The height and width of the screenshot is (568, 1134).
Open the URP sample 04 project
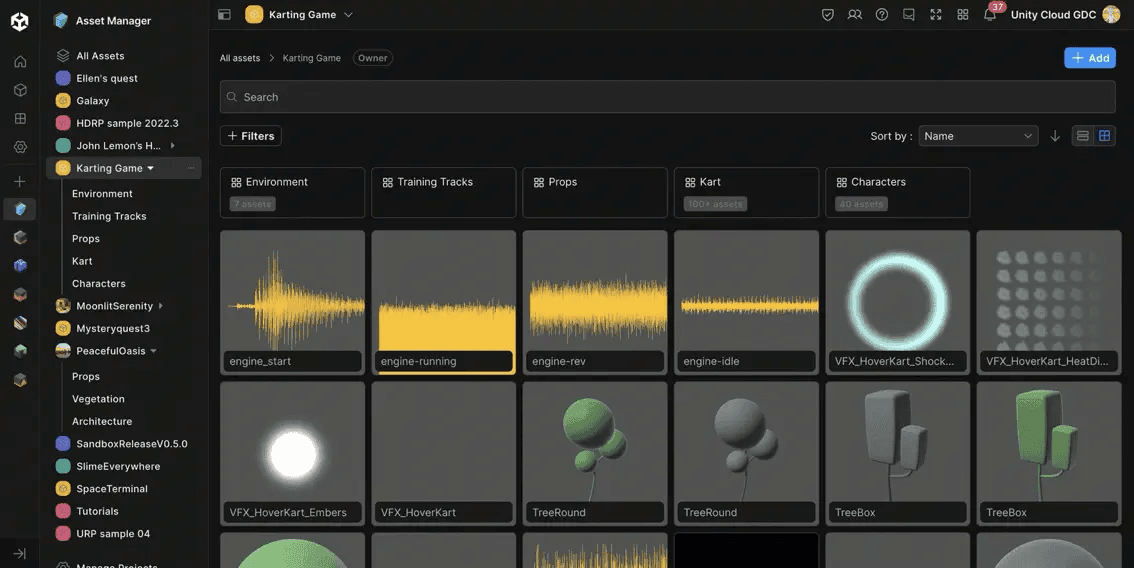(113, 533)
